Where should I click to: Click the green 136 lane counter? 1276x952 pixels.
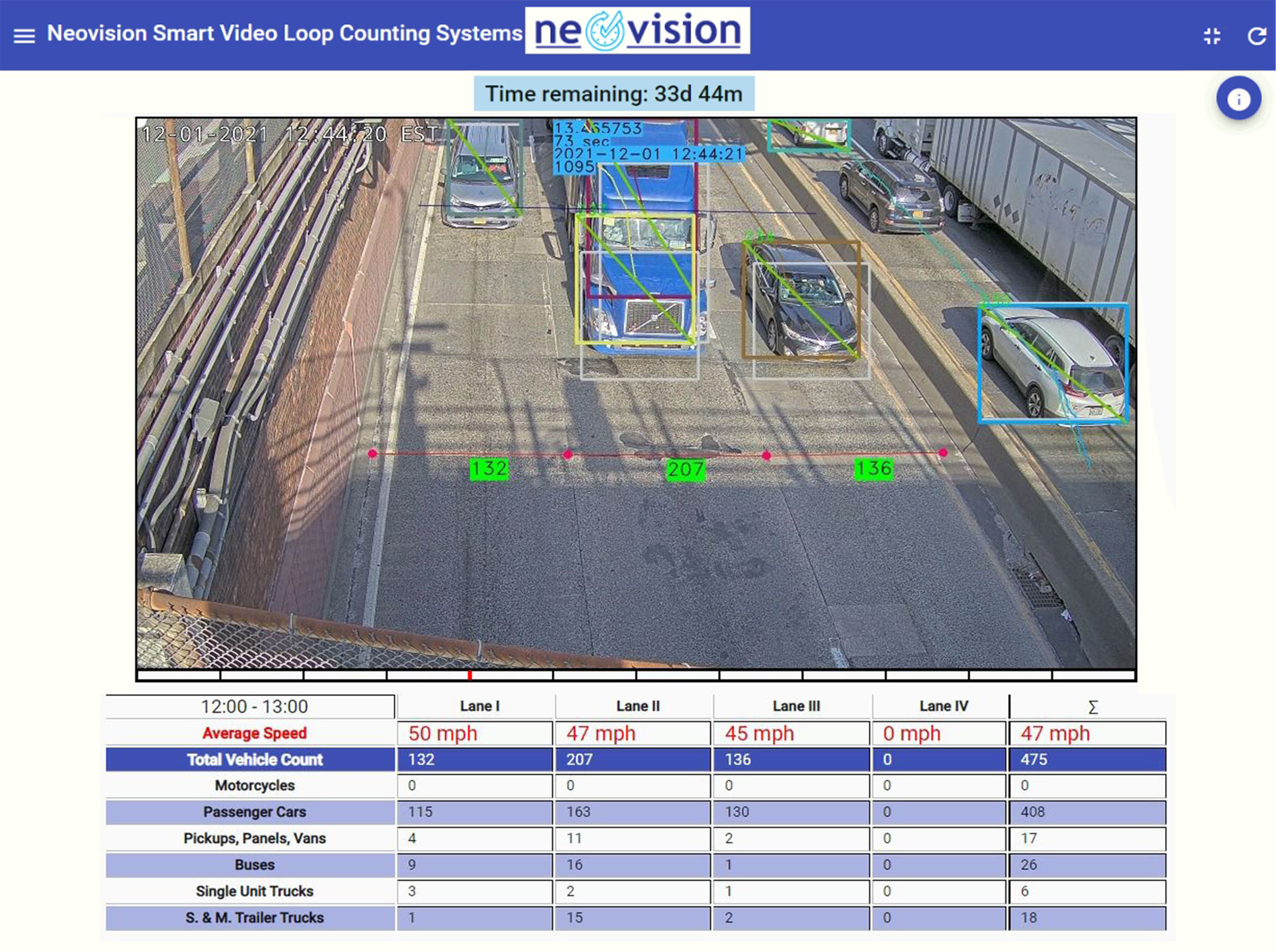pyautogui.click(x=873, y=469)
